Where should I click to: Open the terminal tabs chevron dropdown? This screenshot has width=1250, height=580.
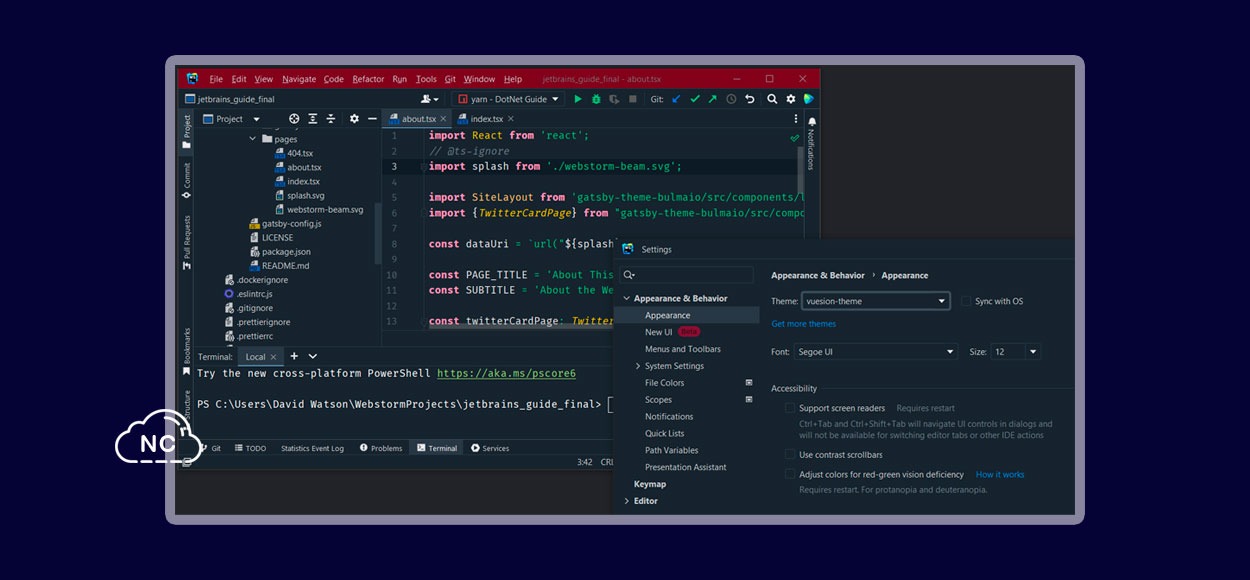pos(313,356)
